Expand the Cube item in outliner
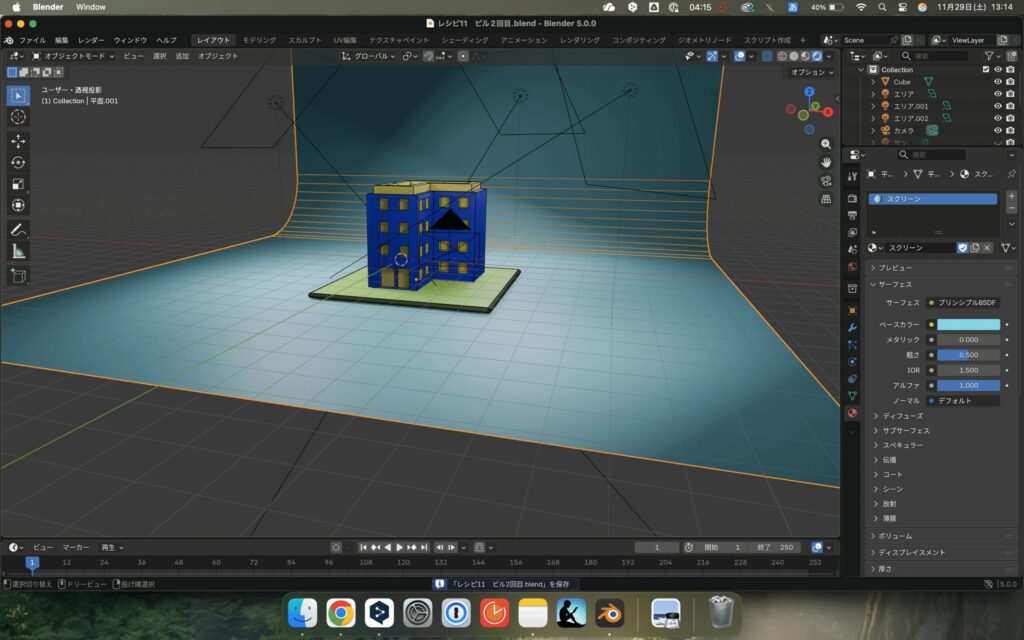The width and height of the screenshot is (1024, 640). [873, 82]
